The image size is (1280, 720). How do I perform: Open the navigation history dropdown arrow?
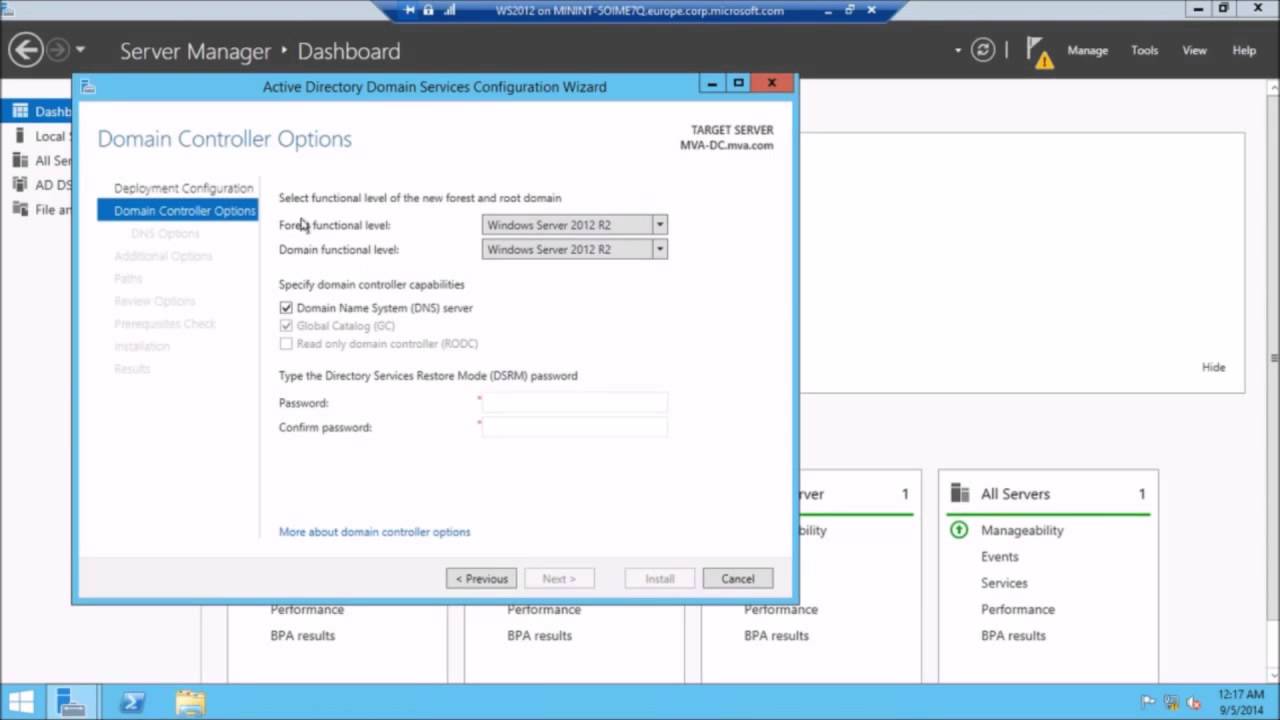click(80, 50)
